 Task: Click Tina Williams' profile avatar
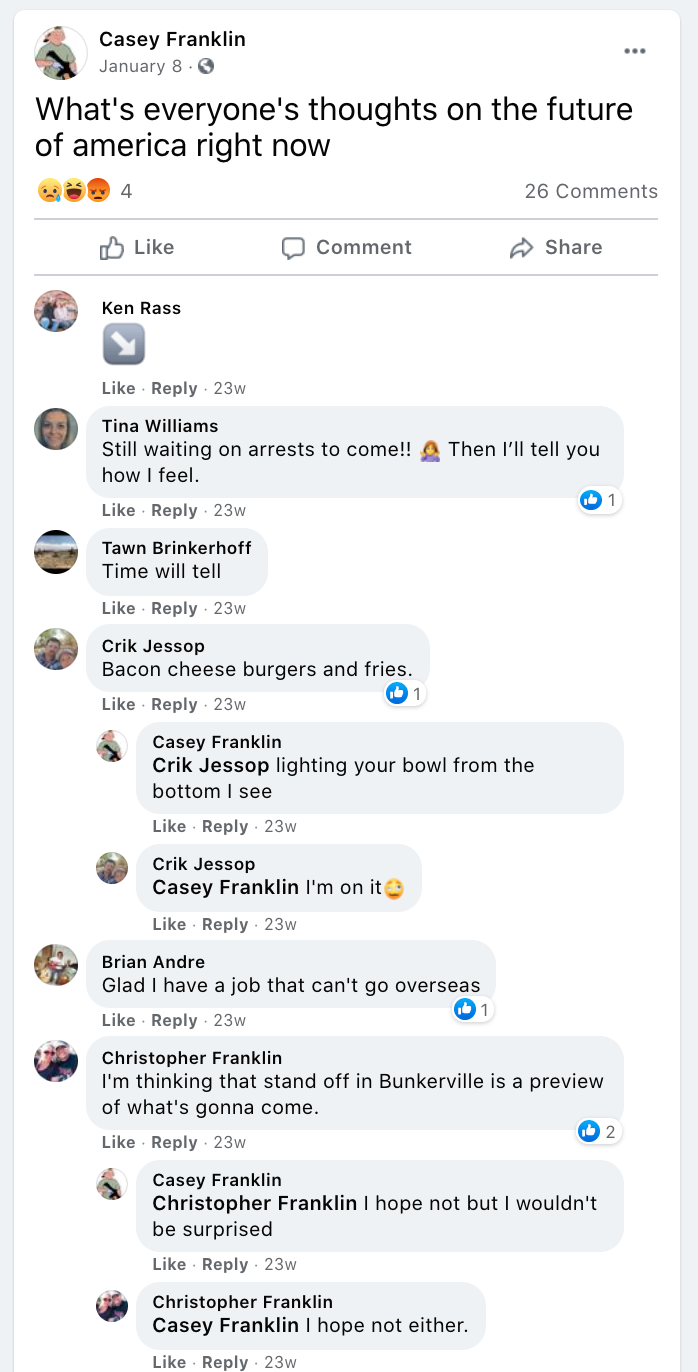pos(56,429)
